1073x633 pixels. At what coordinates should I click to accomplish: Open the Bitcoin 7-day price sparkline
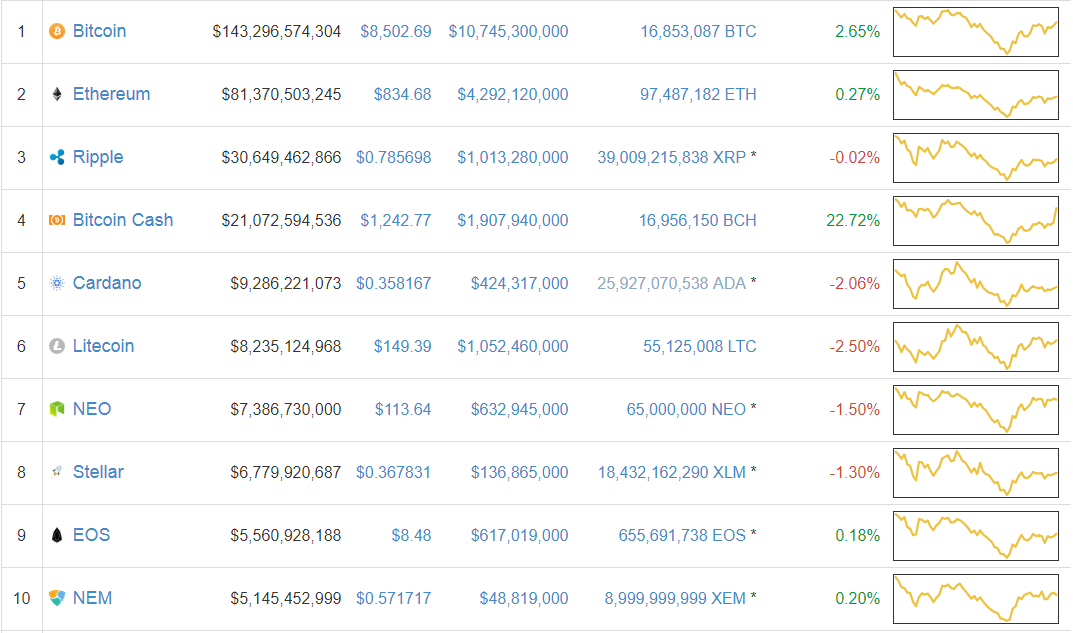tap(976, 32)
